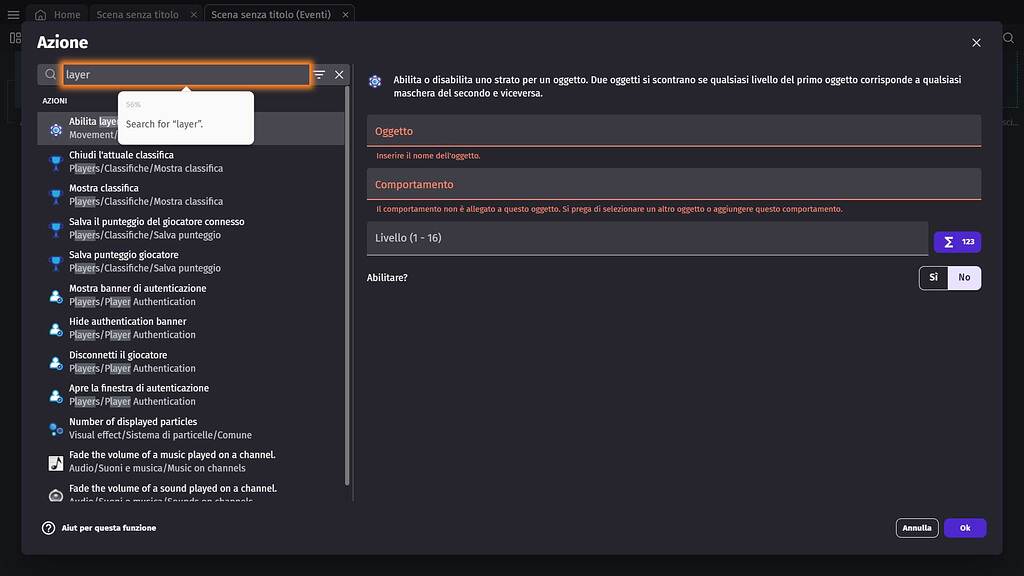Open the hamburger menu at top left
The height and width of the screenshot is (576, 1024).
(x=13, y=14)
